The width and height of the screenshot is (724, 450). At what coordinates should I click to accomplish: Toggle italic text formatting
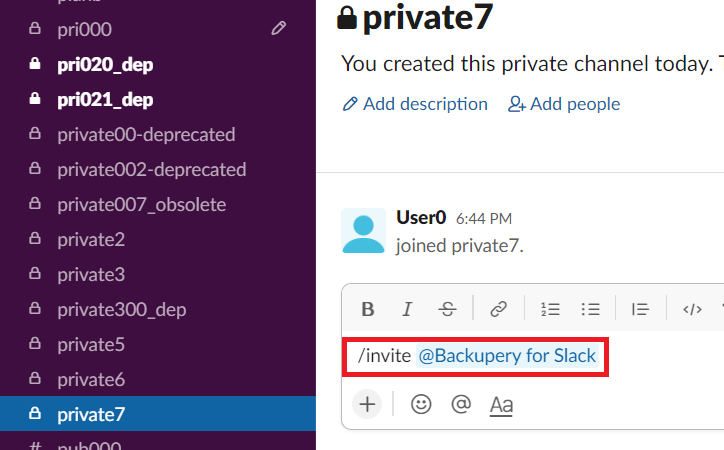407,309
